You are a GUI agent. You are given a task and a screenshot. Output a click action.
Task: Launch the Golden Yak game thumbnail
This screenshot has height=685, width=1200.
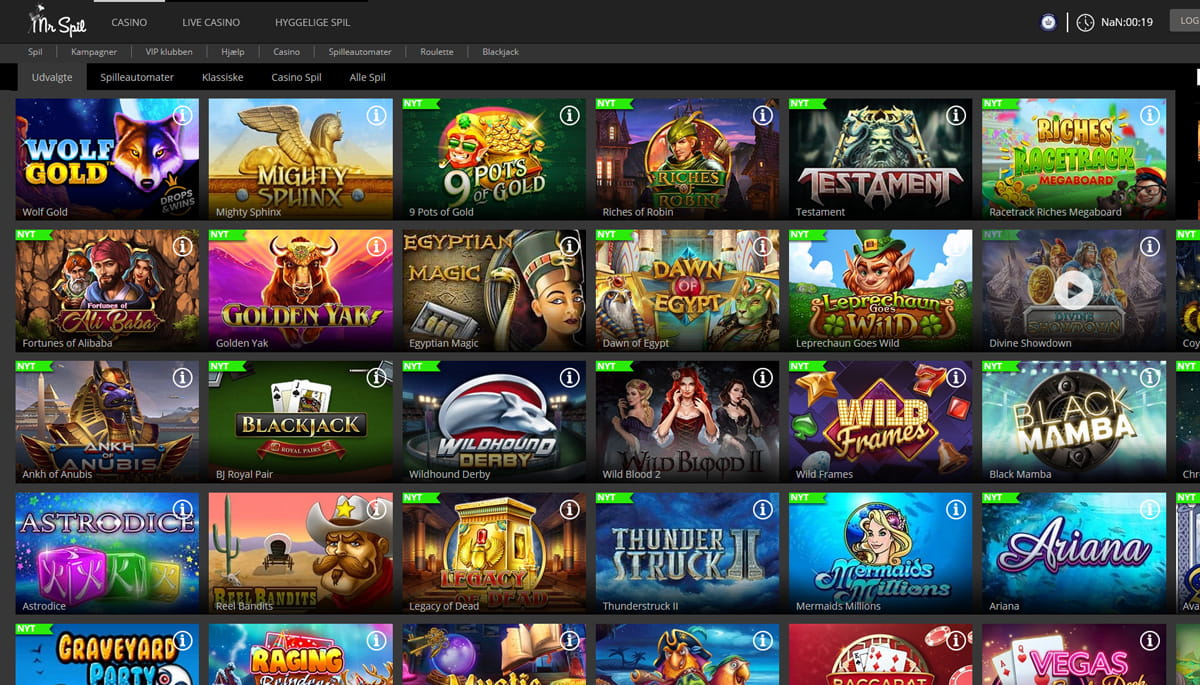pyautogui.click(x=300, y=290)
